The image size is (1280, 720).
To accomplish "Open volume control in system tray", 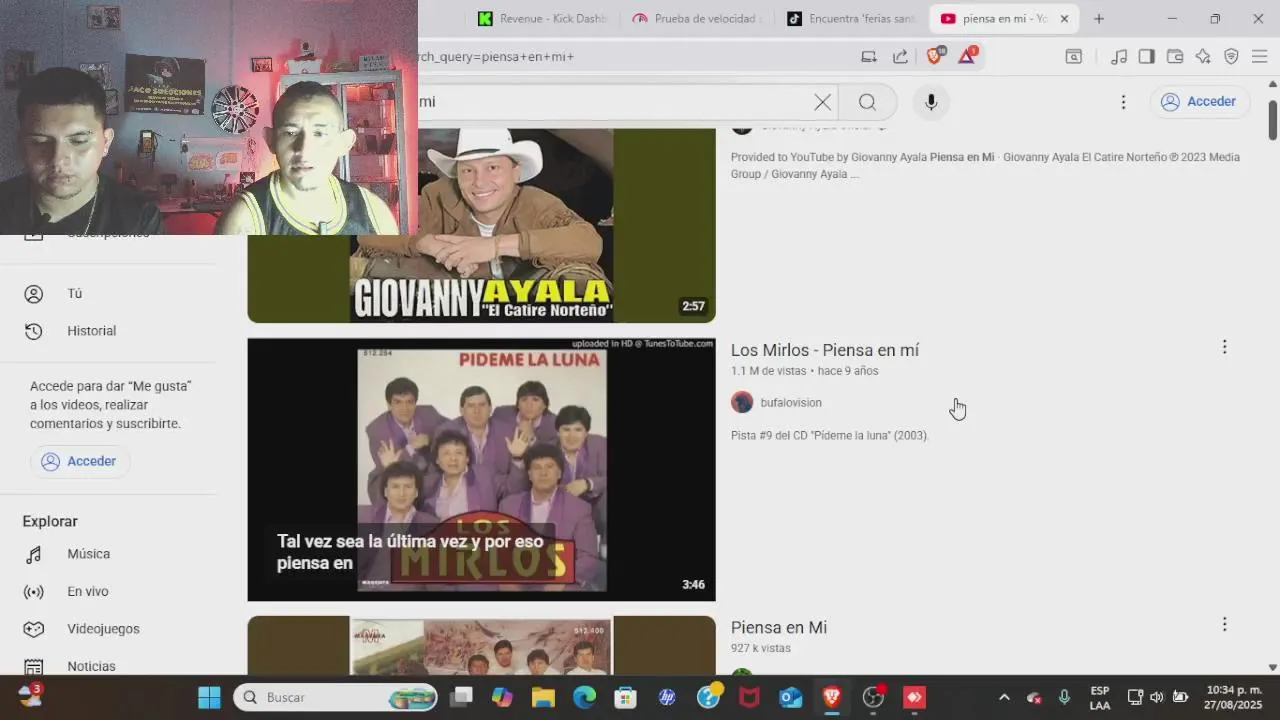I will (1157, 697).
